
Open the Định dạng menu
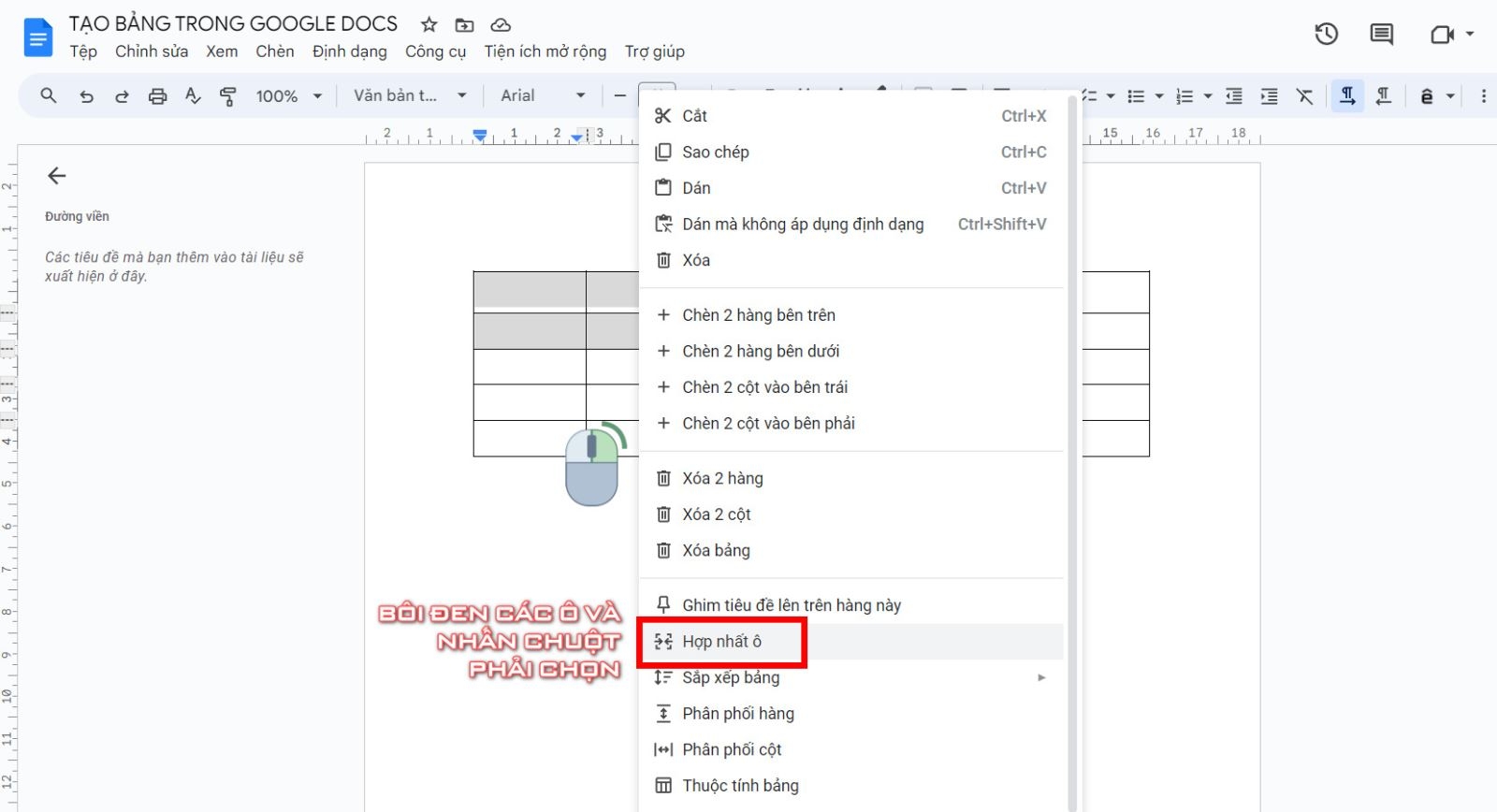click(350, 51)
